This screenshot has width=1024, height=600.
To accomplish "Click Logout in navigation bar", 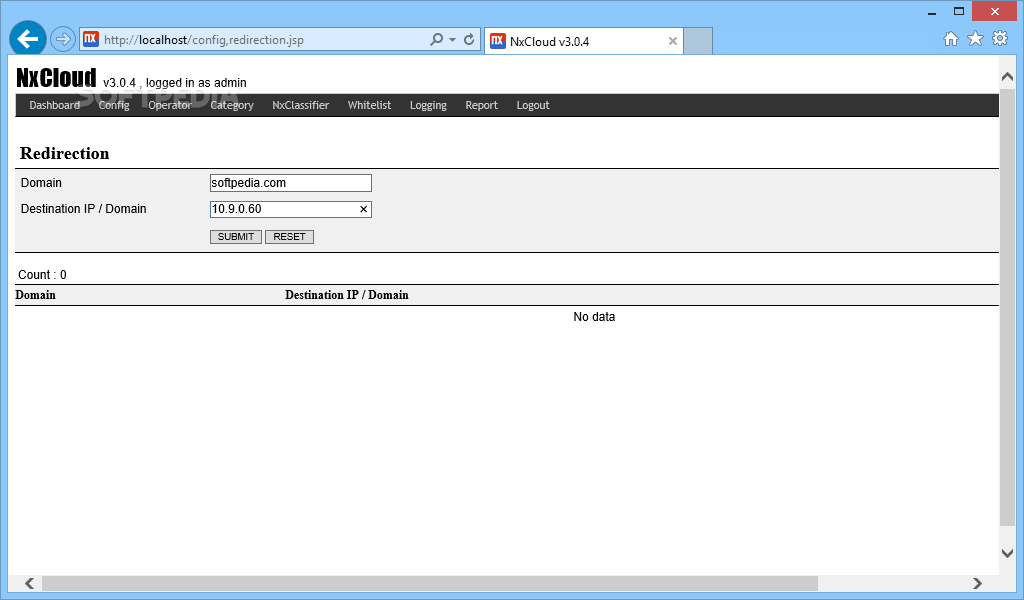I will 533,105.
